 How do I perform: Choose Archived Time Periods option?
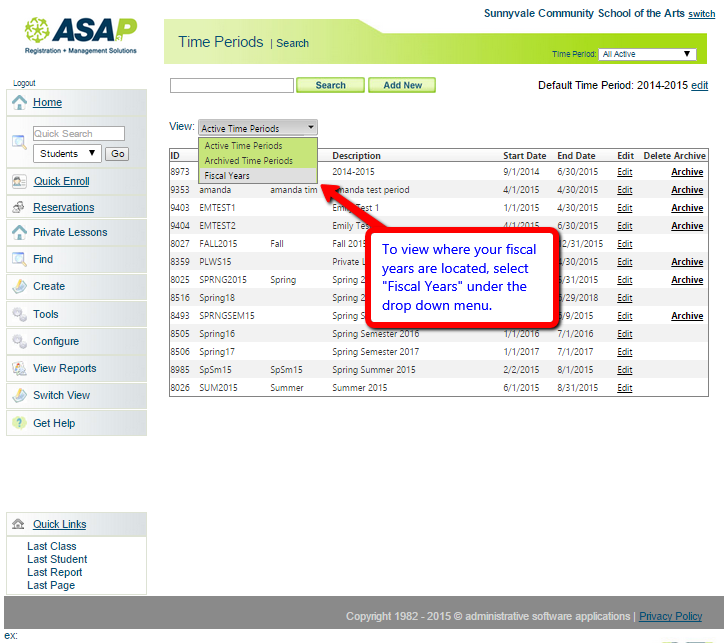click(249, 160)
